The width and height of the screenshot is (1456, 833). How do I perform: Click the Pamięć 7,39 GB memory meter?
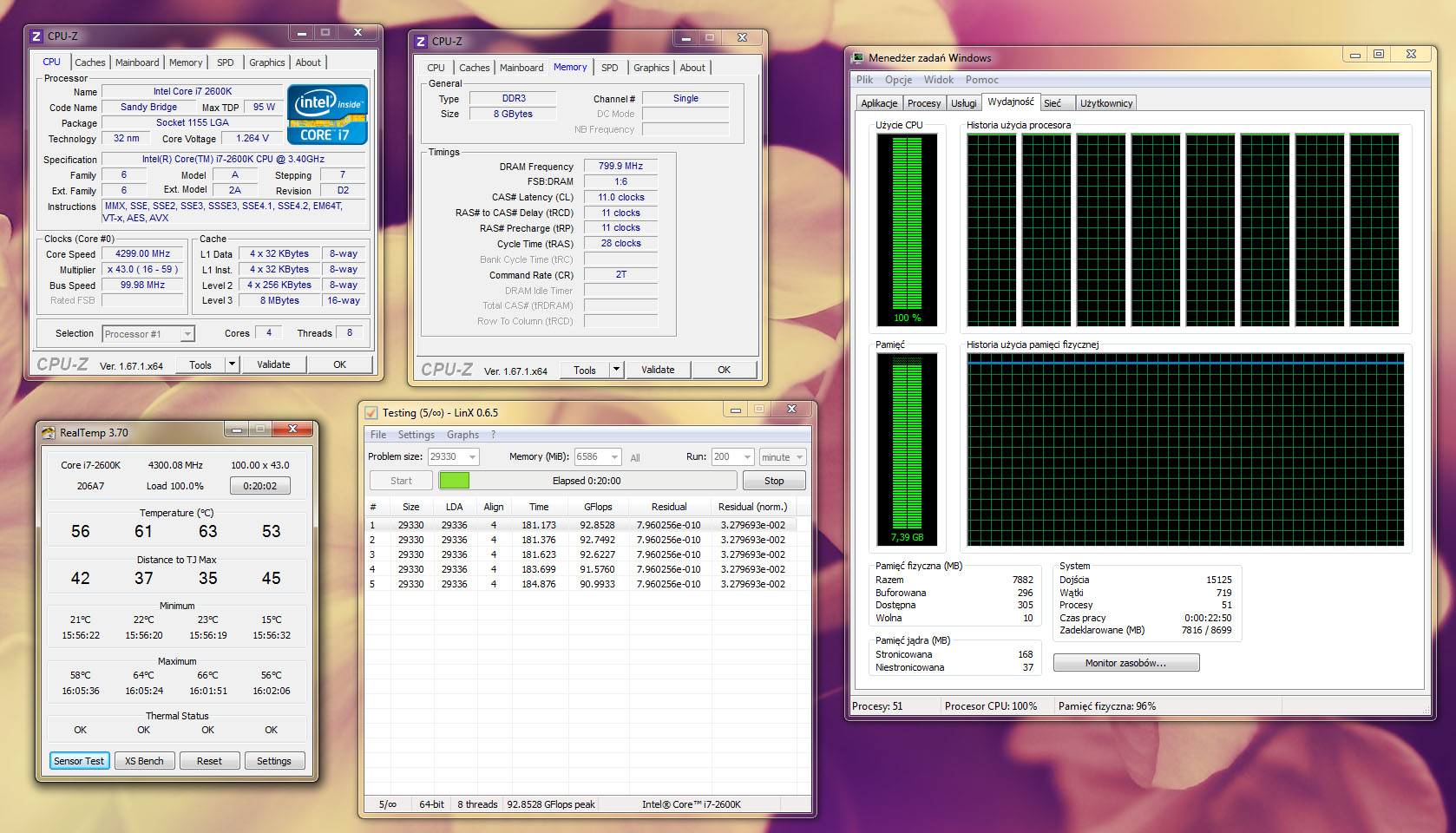[908, 449]
